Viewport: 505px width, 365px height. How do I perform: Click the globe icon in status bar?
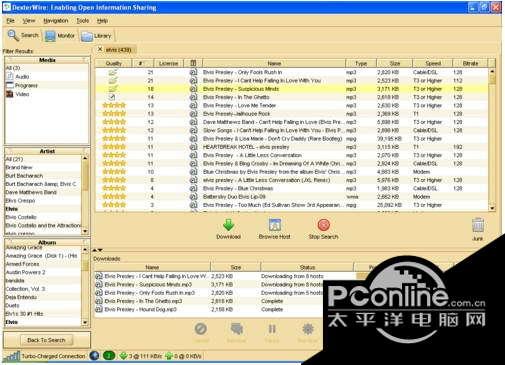click(94, 356)
